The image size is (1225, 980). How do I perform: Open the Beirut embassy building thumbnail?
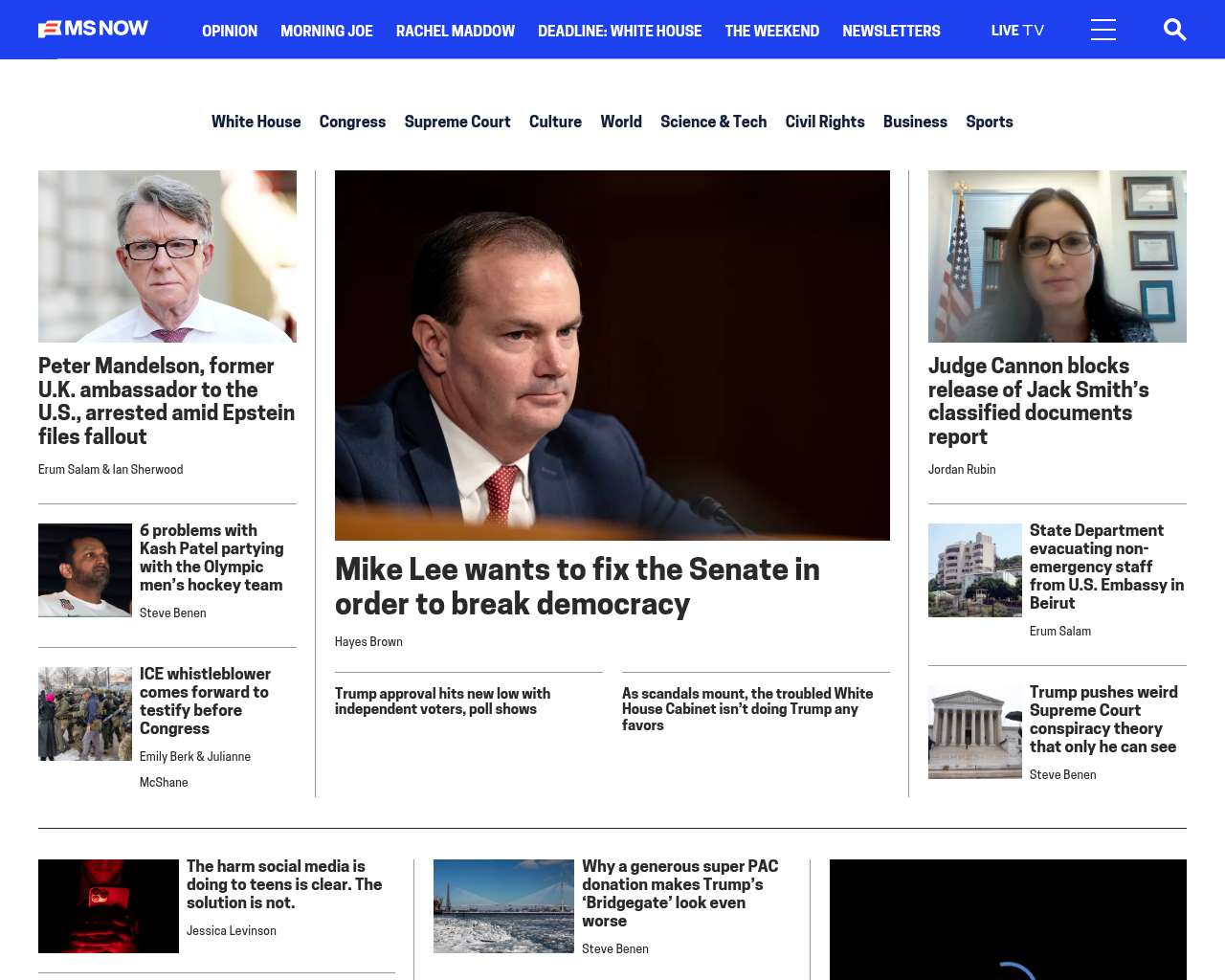(x=974, y=570)
